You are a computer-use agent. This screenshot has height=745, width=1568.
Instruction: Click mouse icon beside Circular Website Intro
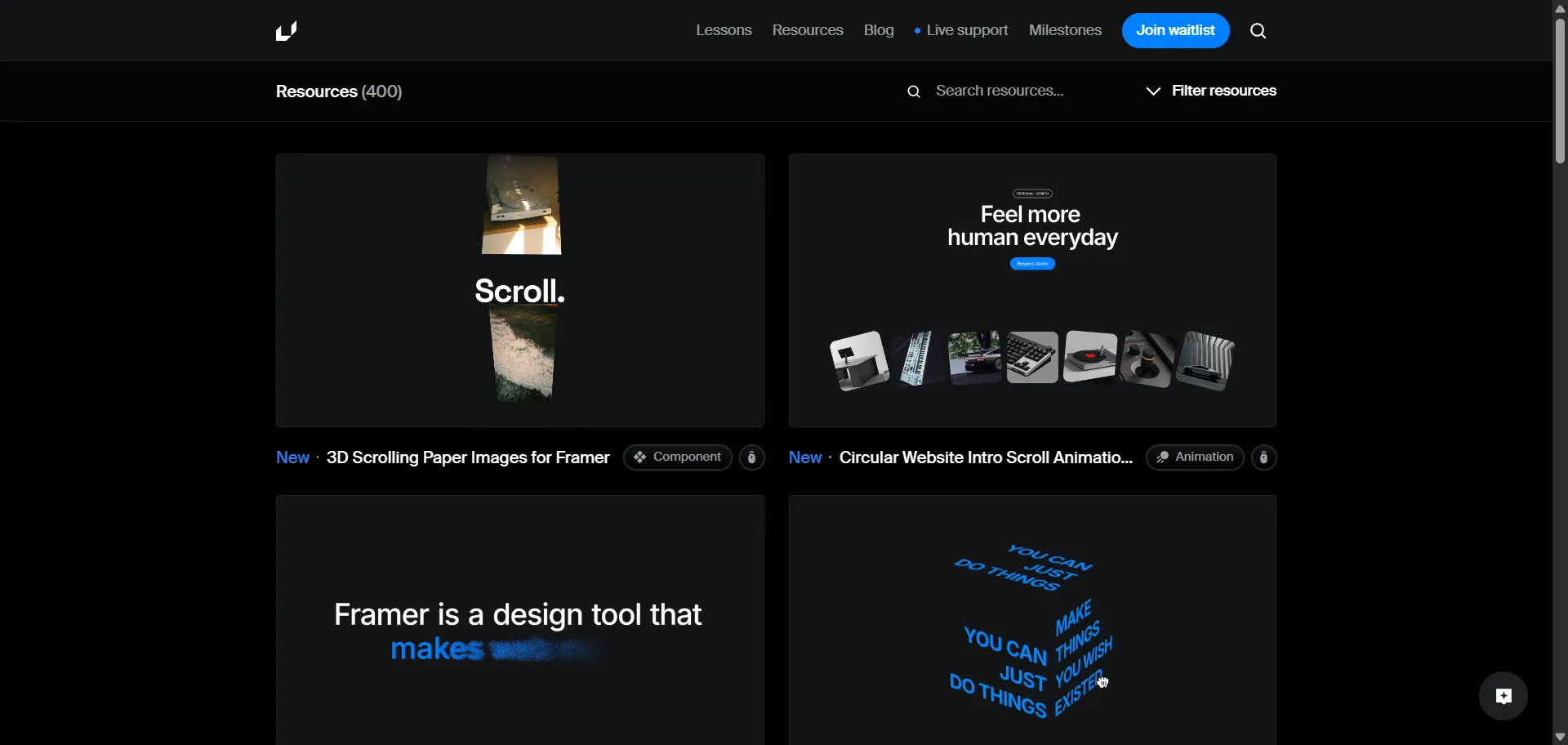click(1264, 458)
